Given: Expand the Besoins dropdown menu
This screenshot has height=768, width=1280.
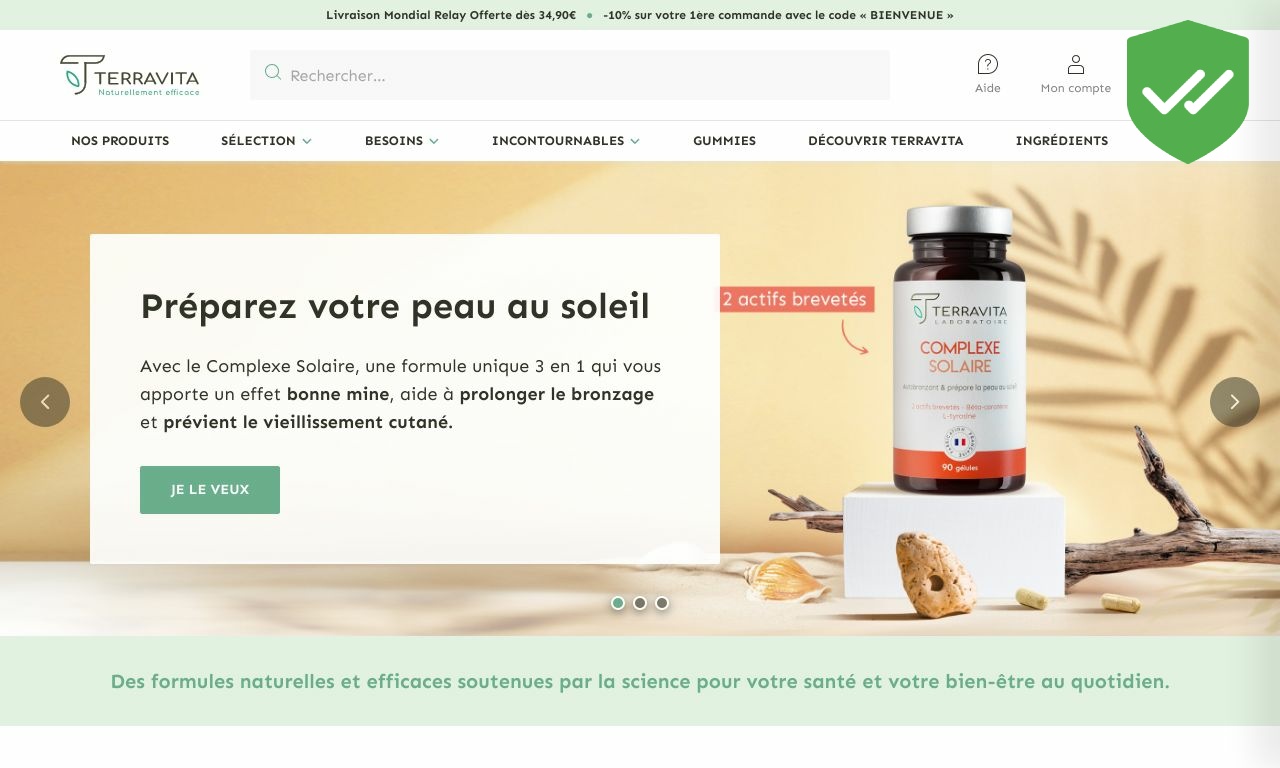Looking at the screenshot, I should tap(402, 141).
